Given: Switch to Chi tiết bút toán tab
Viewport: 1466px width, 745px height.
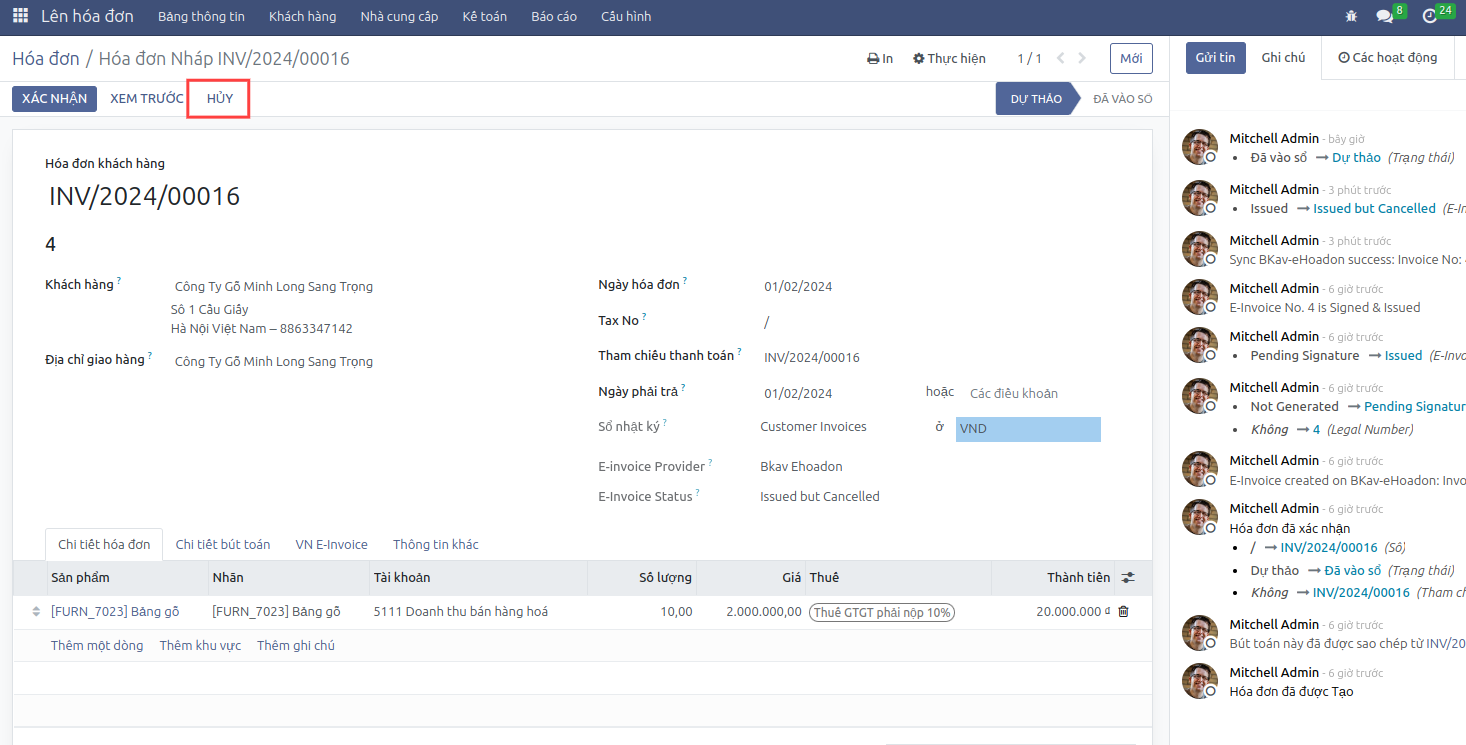Looking at the screenshot, I should [x=222, y=545].
